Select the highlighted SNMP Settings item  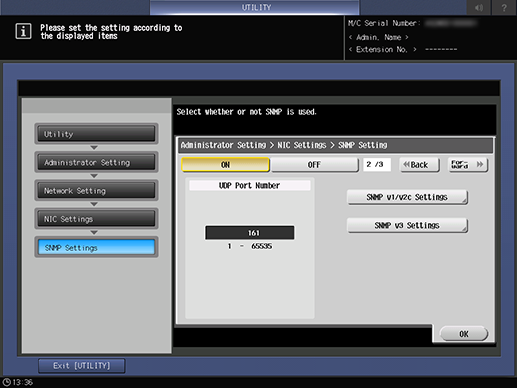[96, 247]
